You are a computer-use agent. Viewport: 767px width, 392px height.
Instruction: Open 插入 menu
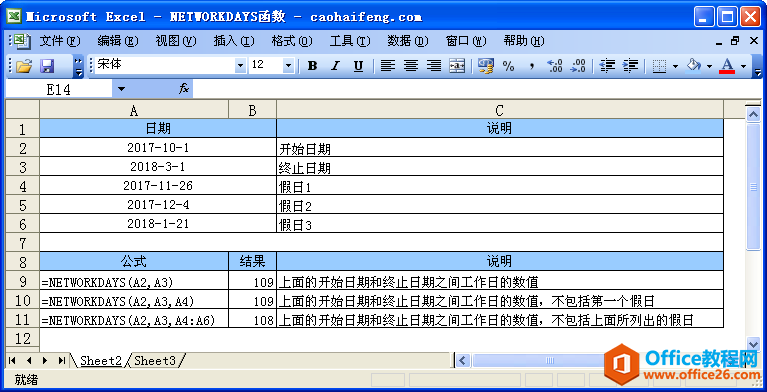[234, 41]
